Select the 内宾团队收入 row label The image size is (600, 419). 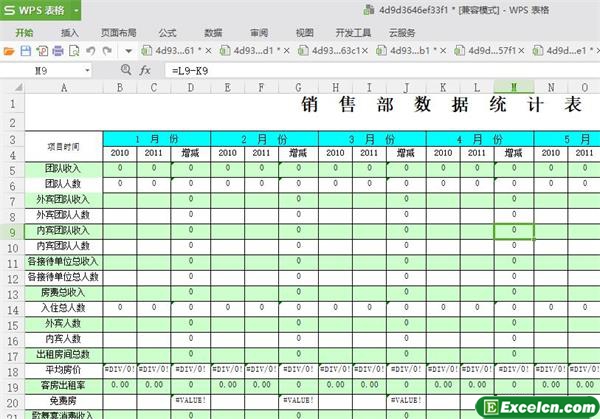(x=63, y=231)
